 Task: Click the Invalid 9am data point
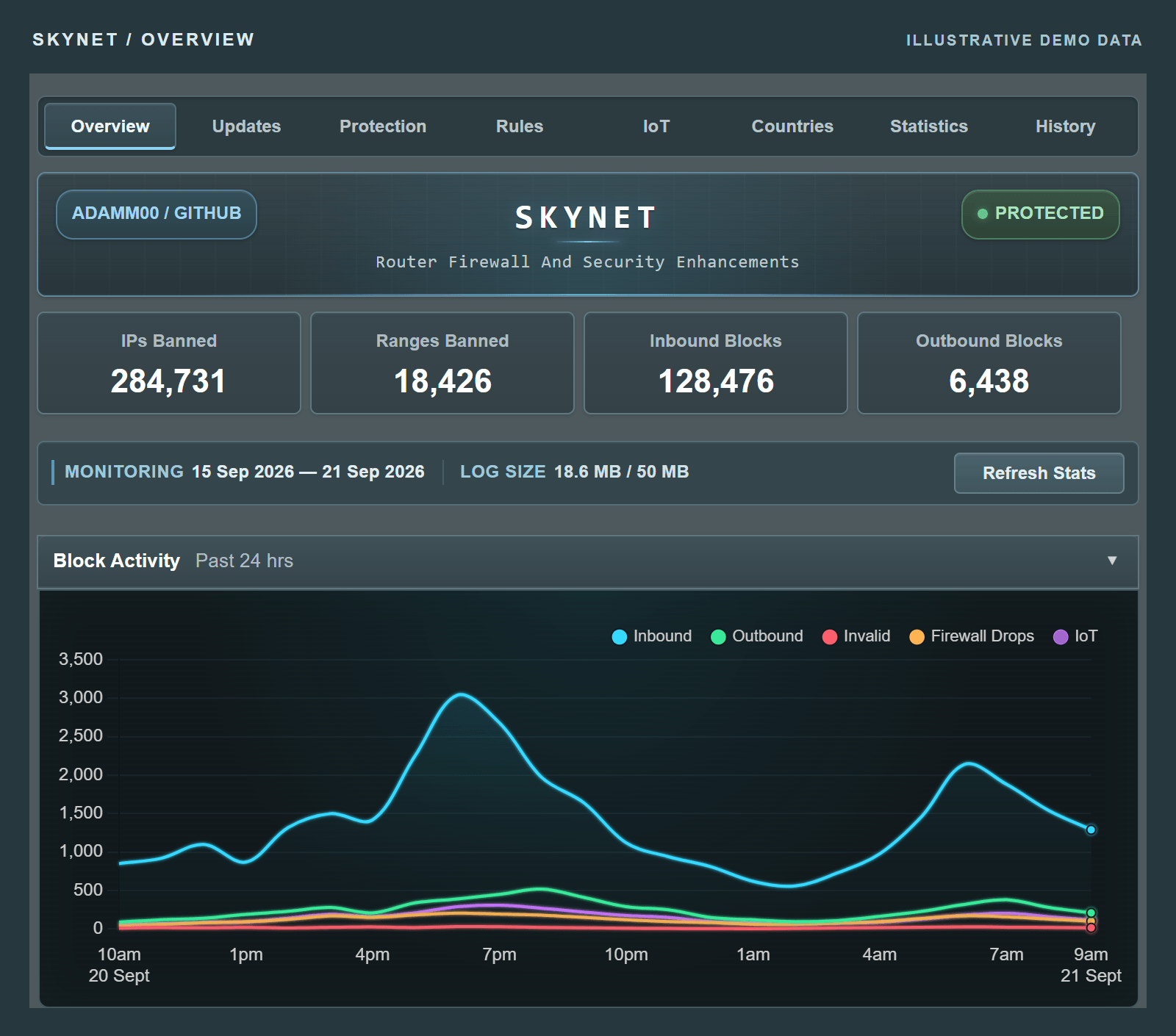1091,928
